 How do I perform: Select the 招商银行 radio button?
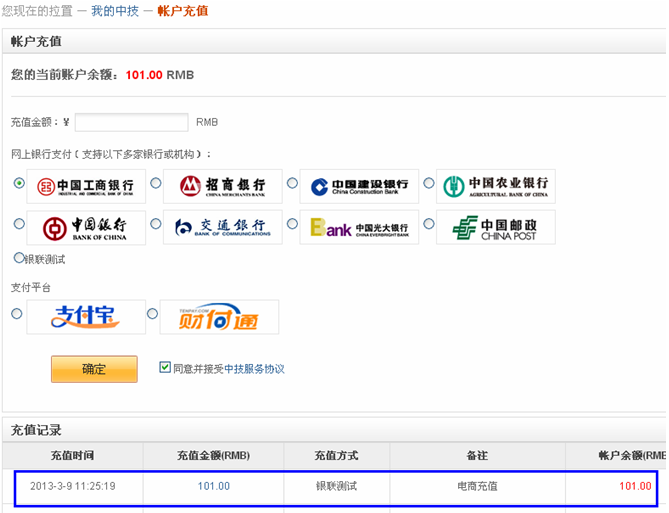coord(156,183)
